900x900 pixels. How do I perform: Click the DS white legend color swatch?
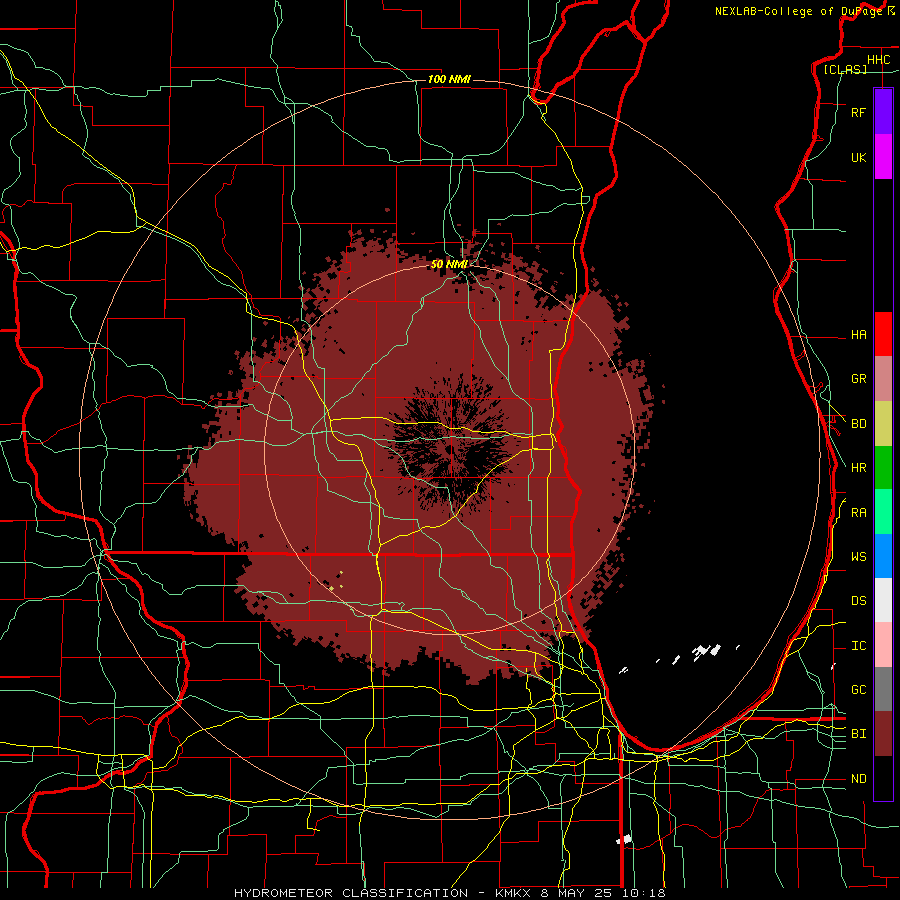[x=883, y=600]
